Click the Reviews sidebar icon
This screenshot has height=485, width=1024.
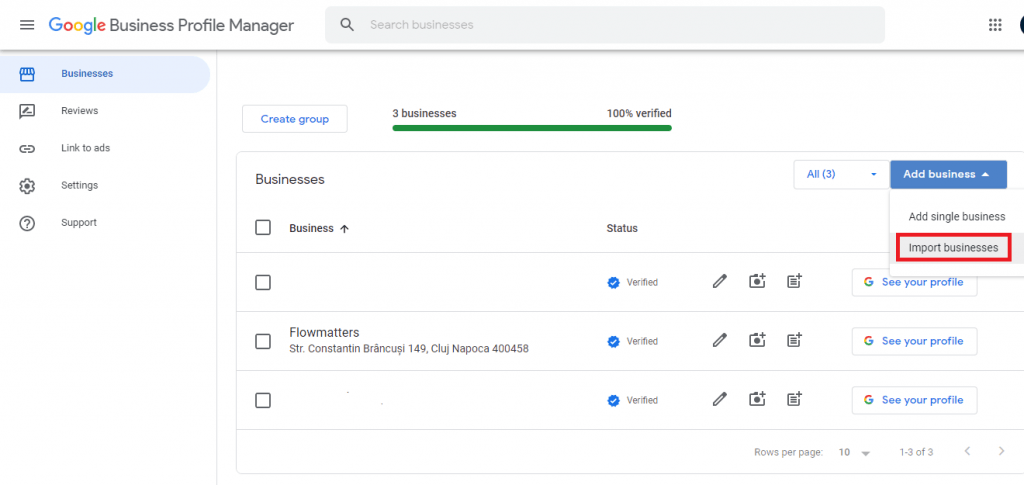(x=27, y=111)
